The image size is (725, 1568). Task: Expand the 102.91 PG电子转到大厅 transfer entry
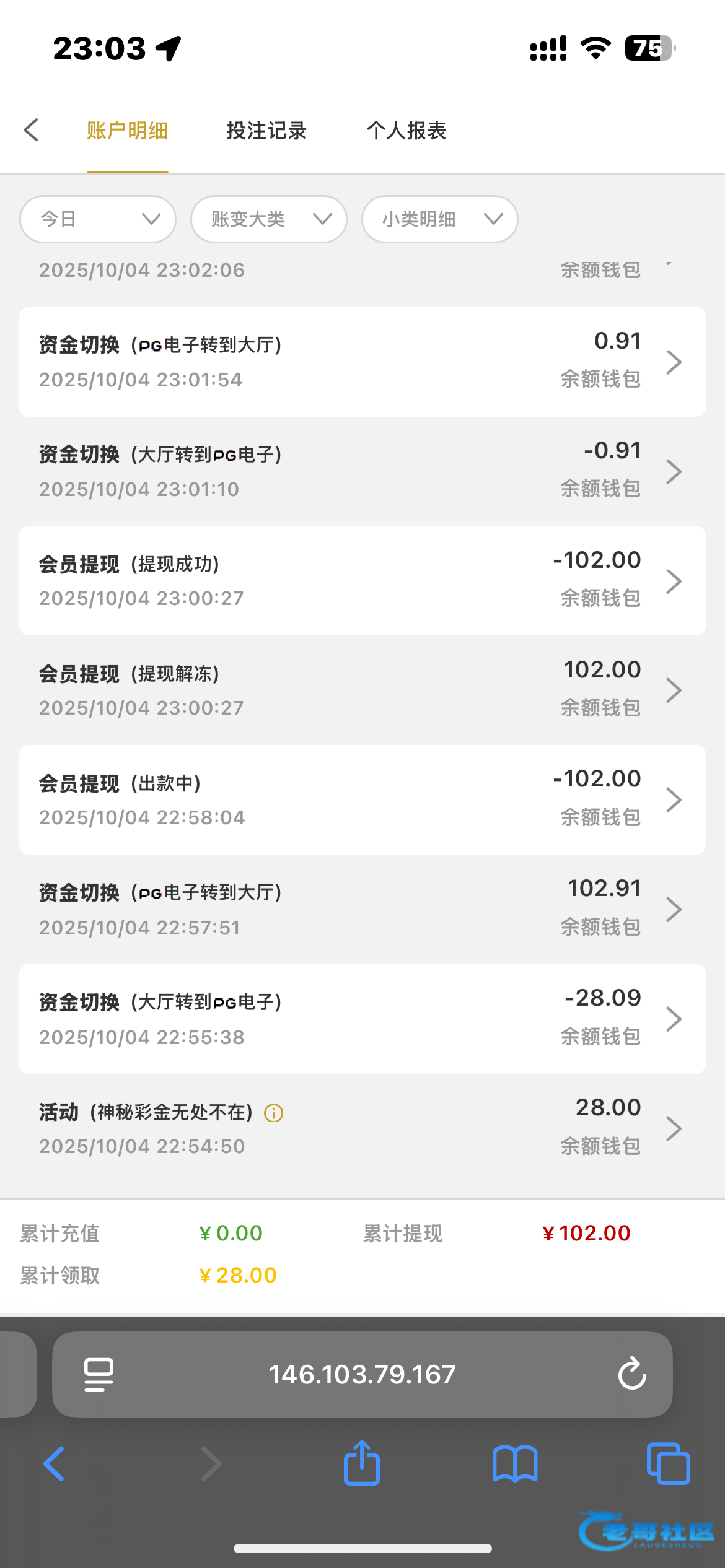[362, 909]
